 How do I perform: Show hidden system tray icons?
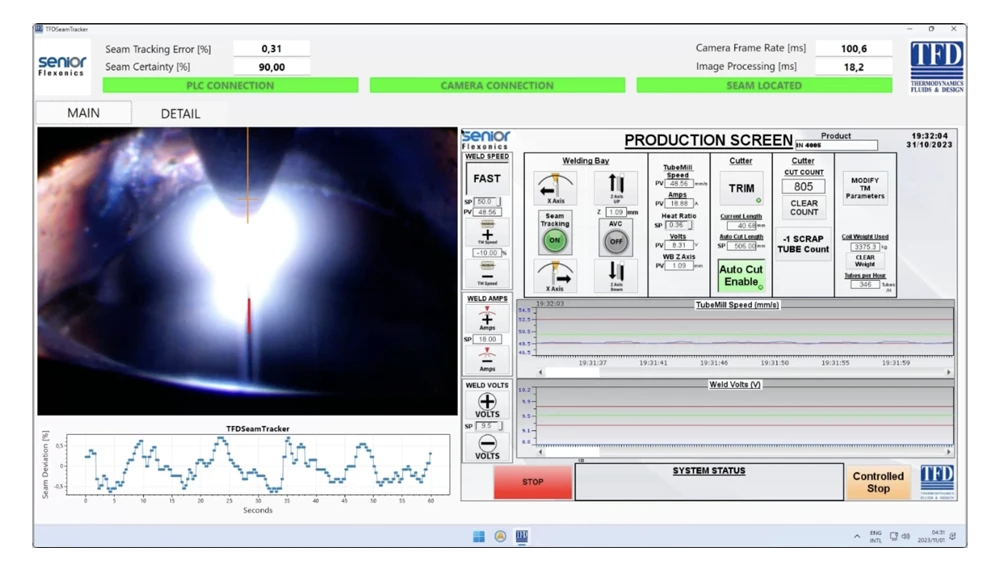coord(857,537)
